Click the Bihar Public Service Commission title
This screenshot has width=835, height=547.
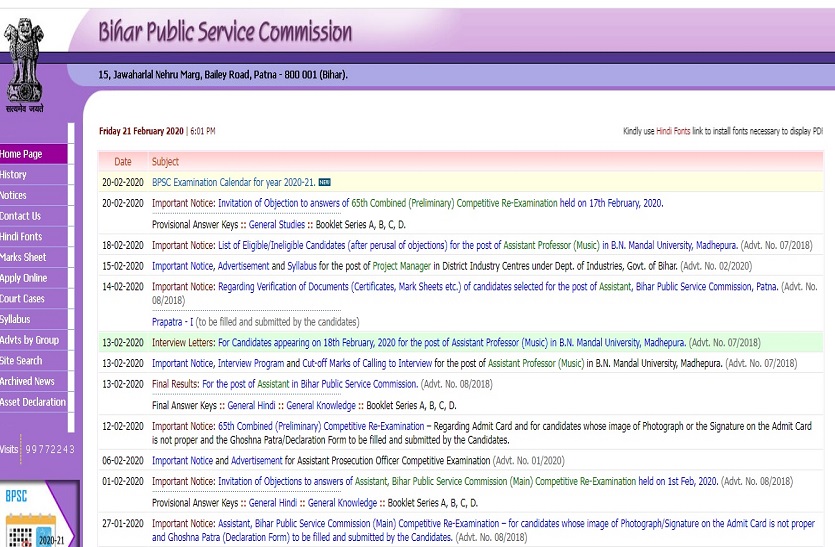click(225, 32)
